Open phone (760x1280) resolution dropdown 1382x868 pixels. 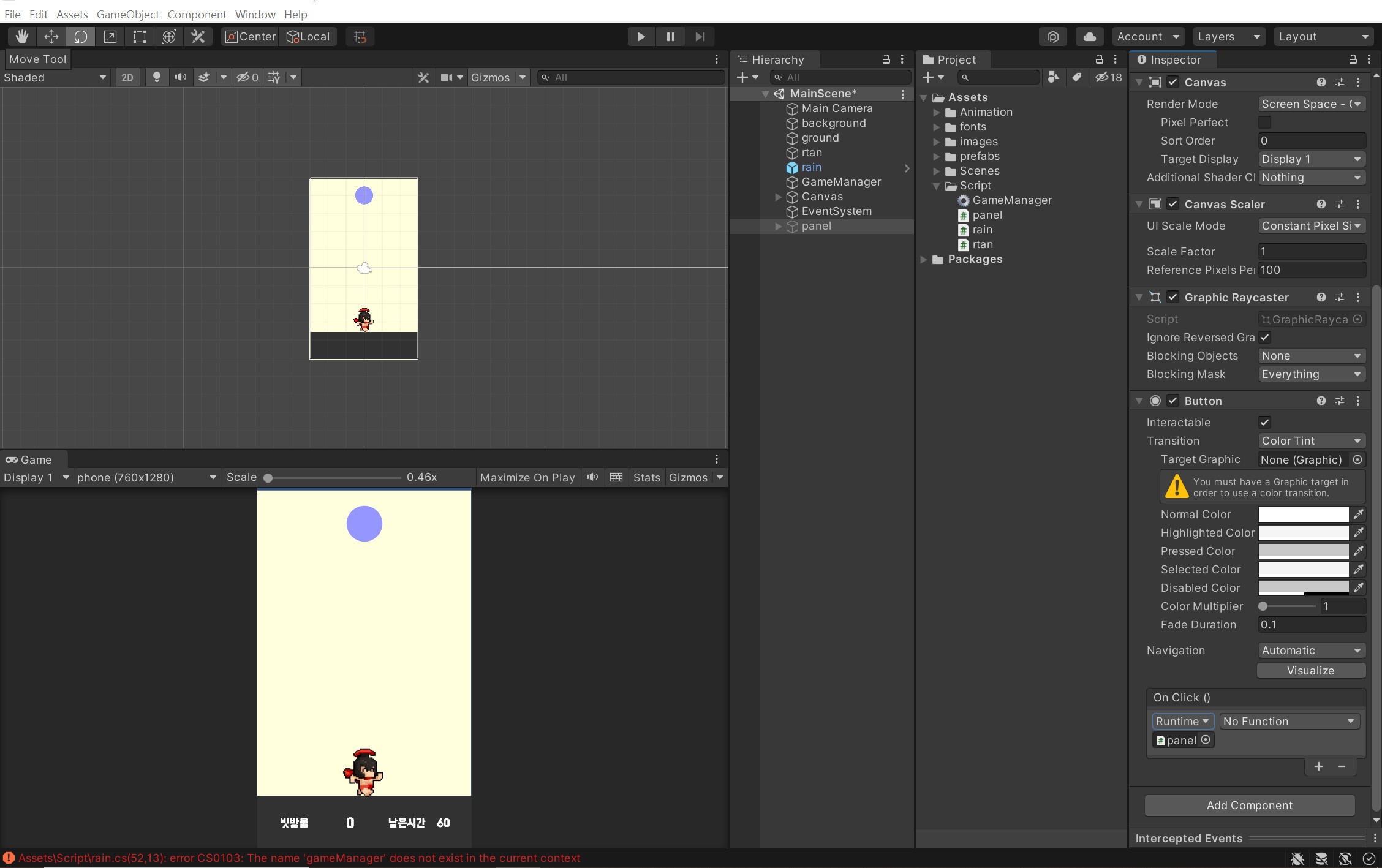[x=147, y=477]
